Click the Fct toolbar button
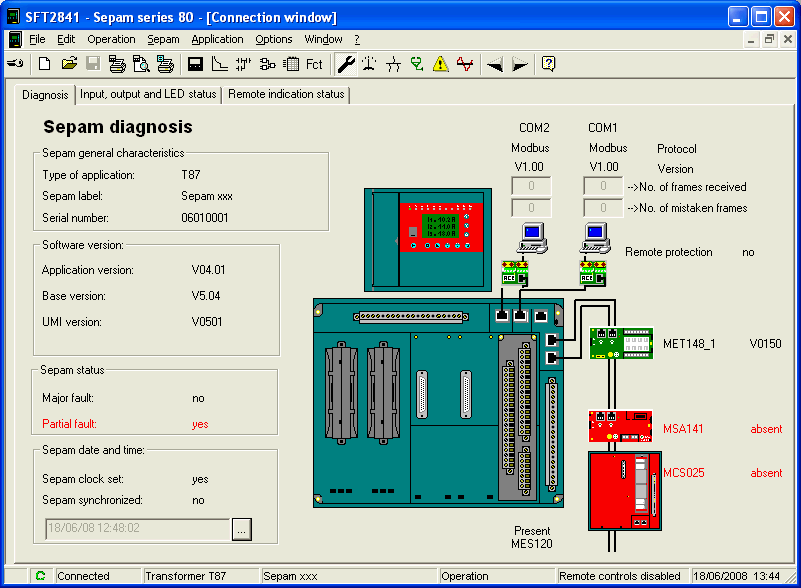The height and width of the screenshot is (588, 801). pyautogui.click(x=314, y=64)
